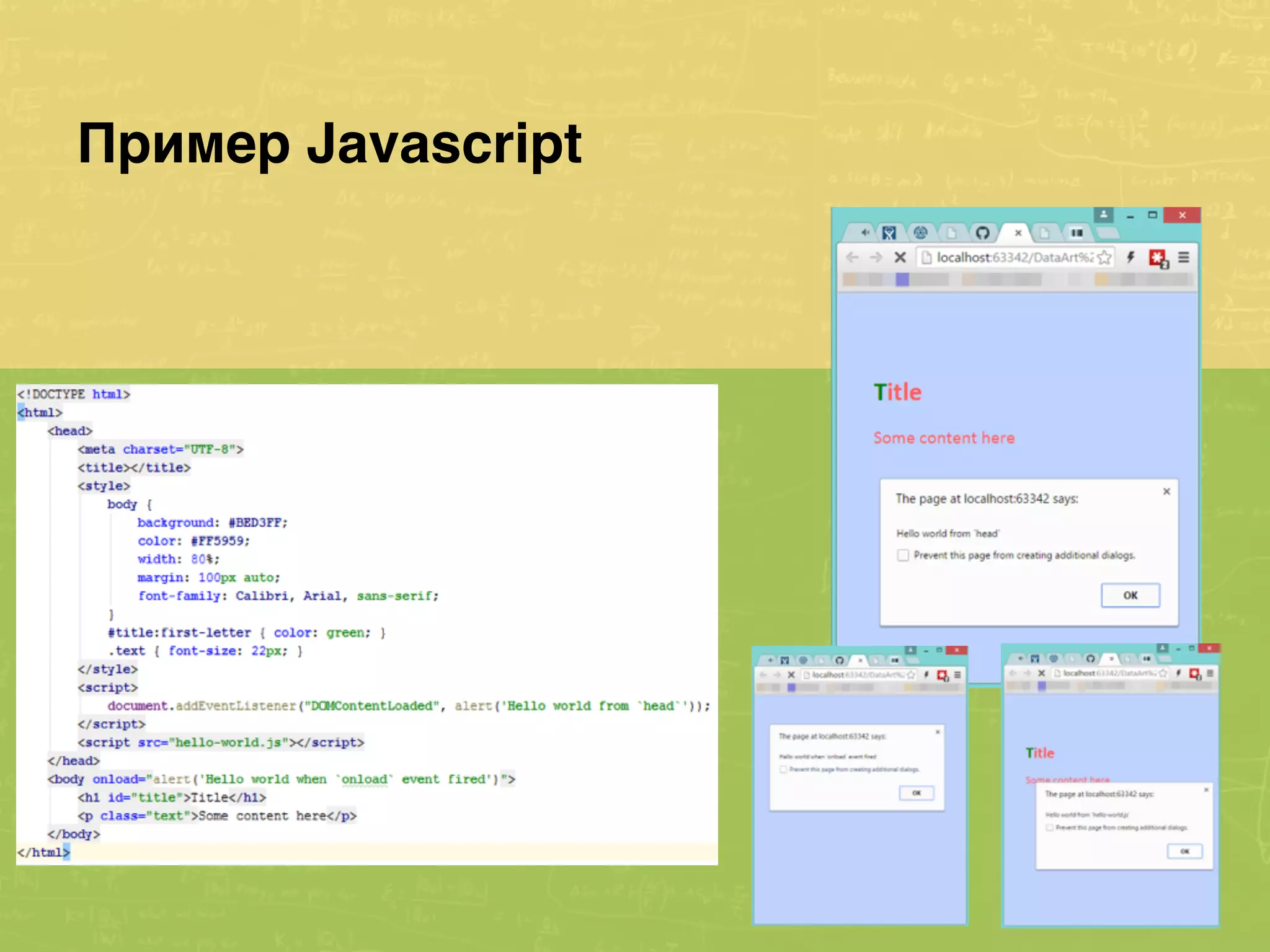This screenshot has width=1270, height=952.
Task: Click the 'Title' heading in bottom-right browser page
Action: [x=1039, y=753]
